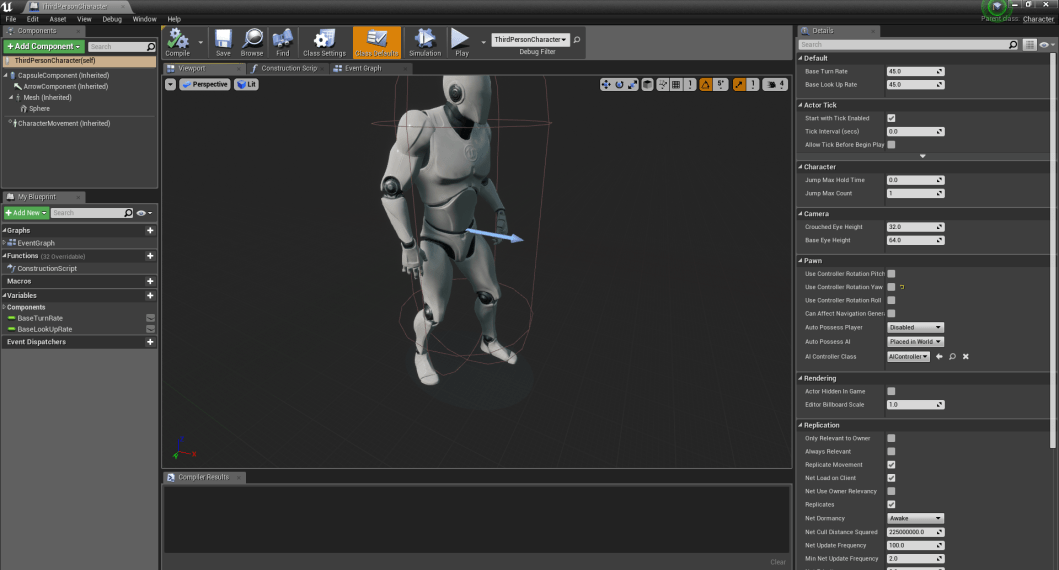Click the Perspective viewport button
Viewport: 1059px width, 570px height.
pyautogui.click(x=205, y=85)
